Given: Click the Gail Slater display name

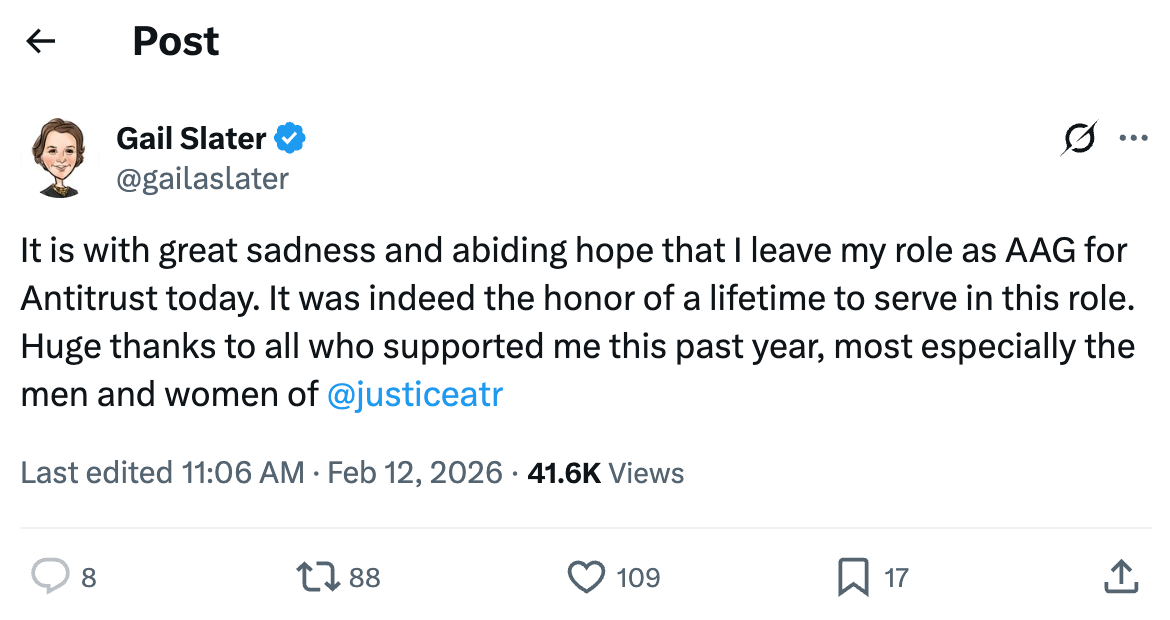Looking at the screenshot, I should coord(191,139).
